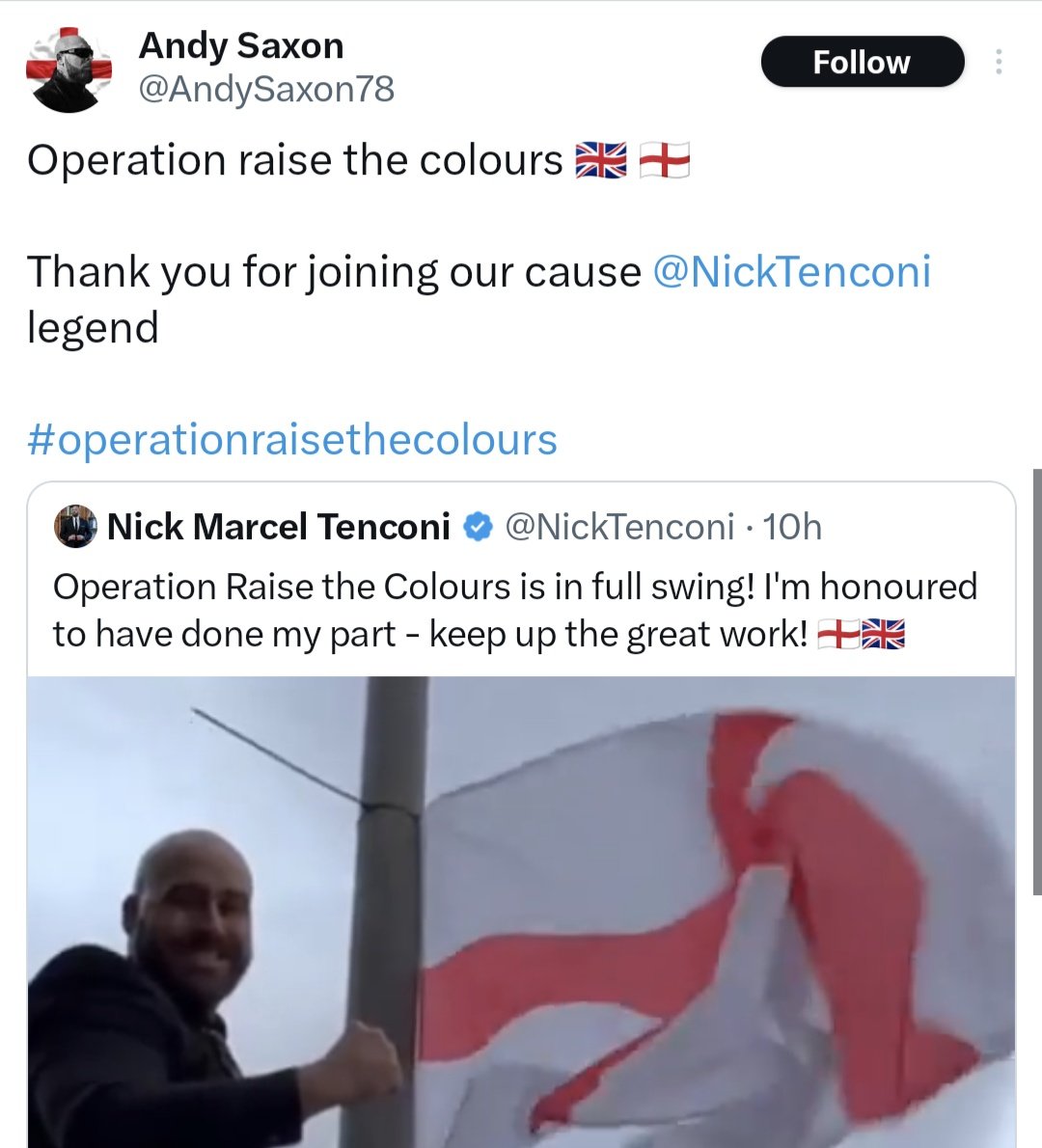Follow Andy Saxon
The image size is (1042, 1148).
point(863,63)
